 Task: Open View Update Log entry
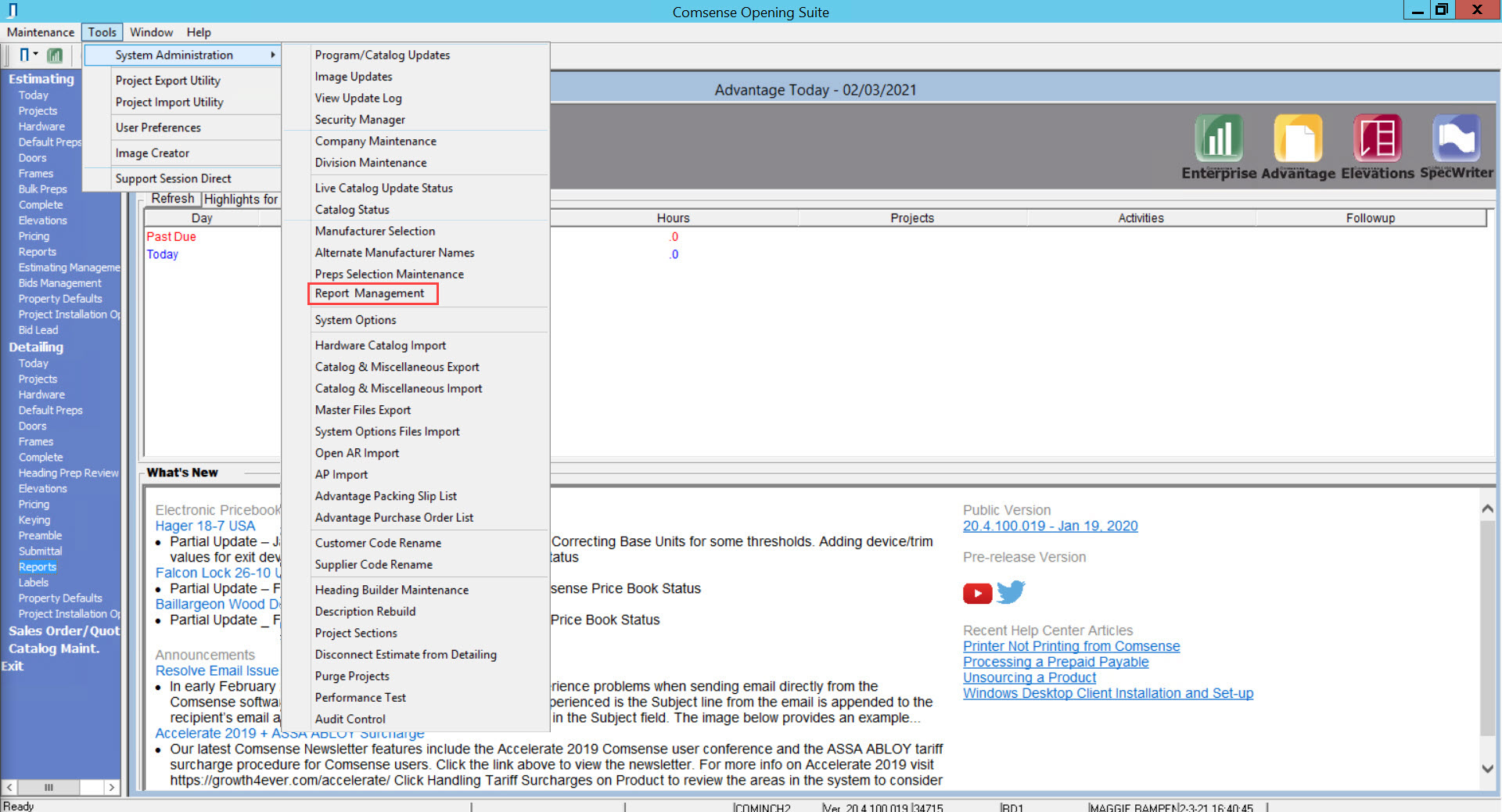tap(358, 98)
